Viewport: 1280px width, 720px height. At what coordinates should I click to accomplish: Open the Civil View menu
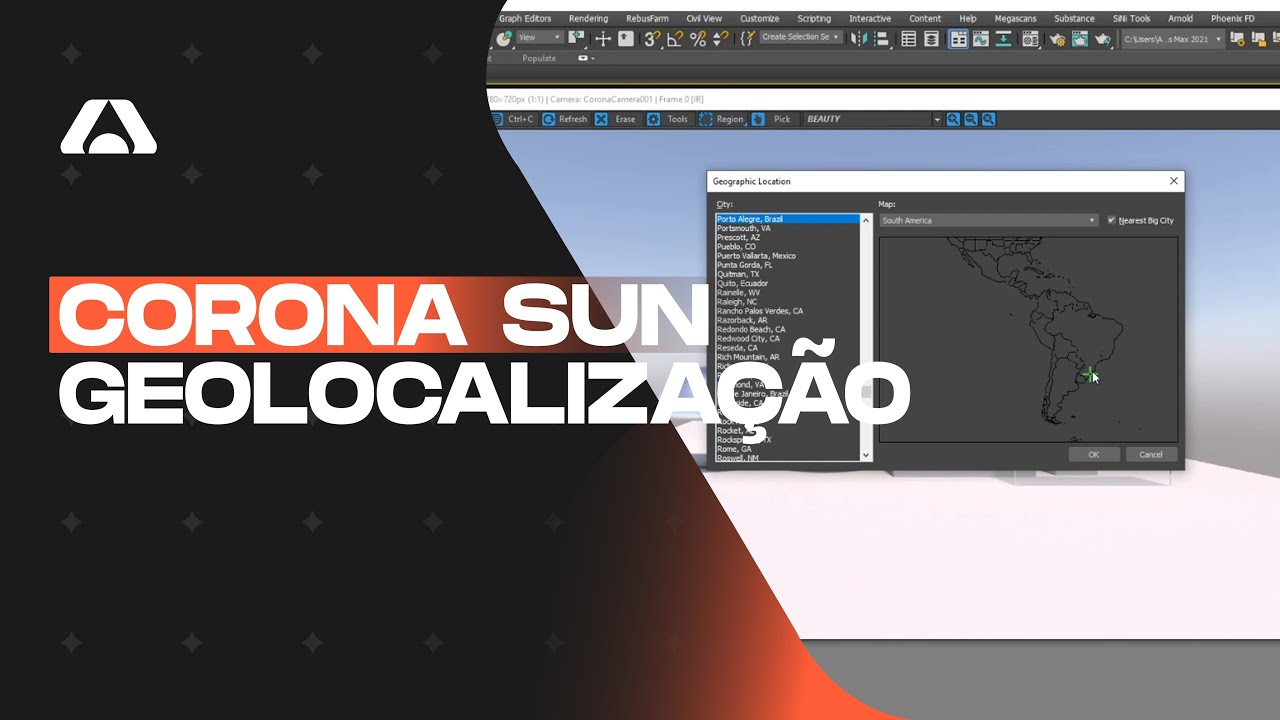pyautogui.click(x=704, y=18)
